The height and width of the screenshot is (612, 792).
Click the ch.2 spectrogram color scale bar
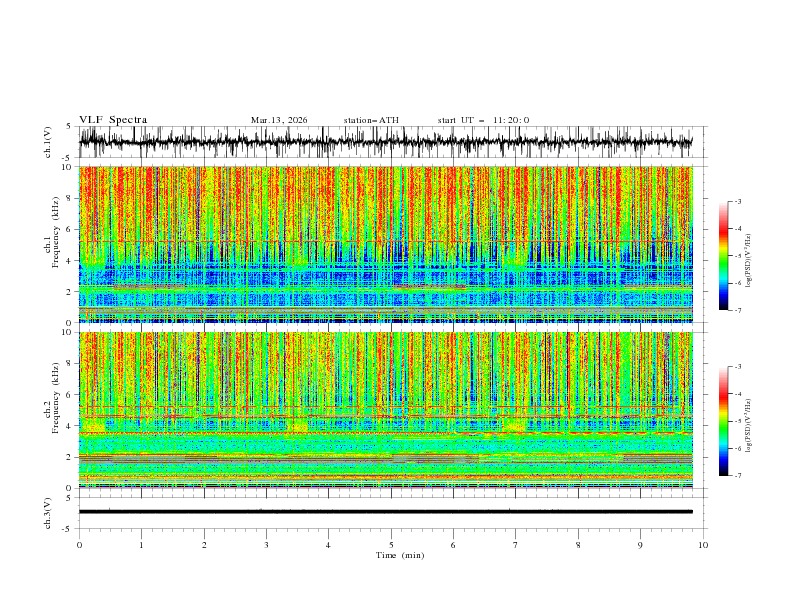723,421
